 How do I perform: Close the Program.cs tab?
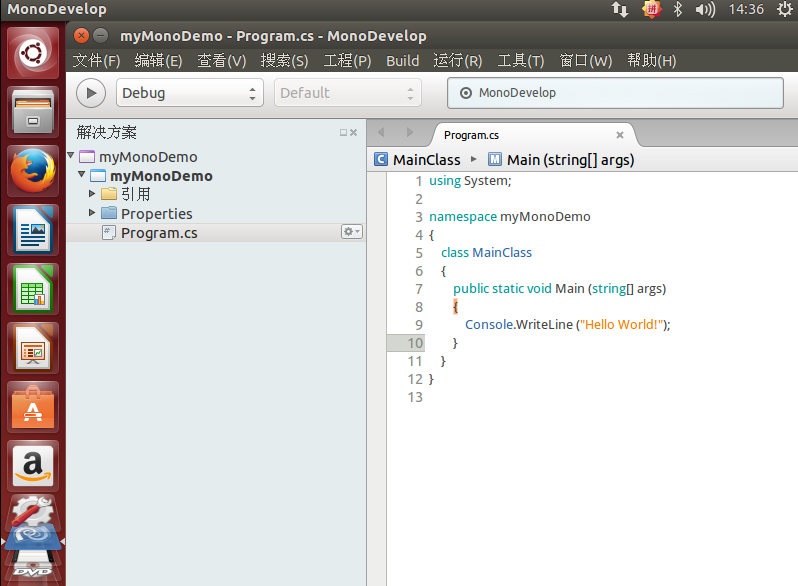[x=620, y=135]
